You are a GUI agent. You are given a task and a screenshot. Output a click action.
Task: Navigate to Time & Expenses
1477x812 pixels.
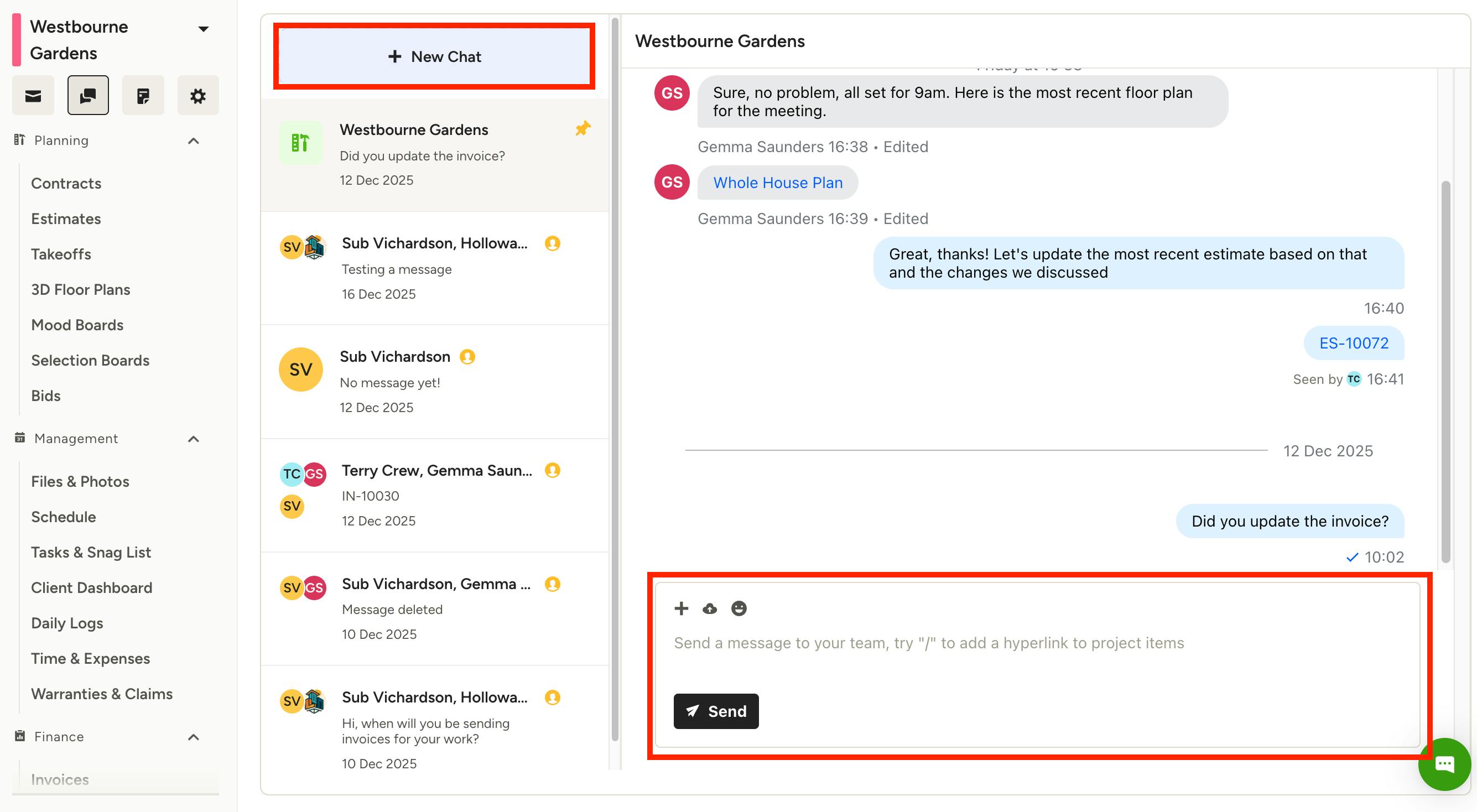pos(91,659)
